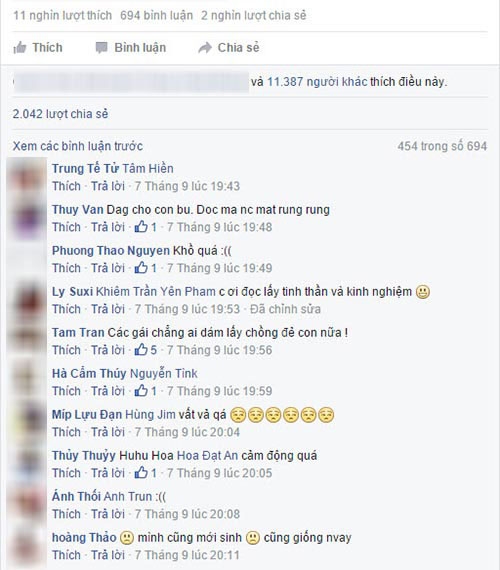Open like count on Thủy Thuỷ's comment
Screen dimensions: 500x570
tap(145, 473)
